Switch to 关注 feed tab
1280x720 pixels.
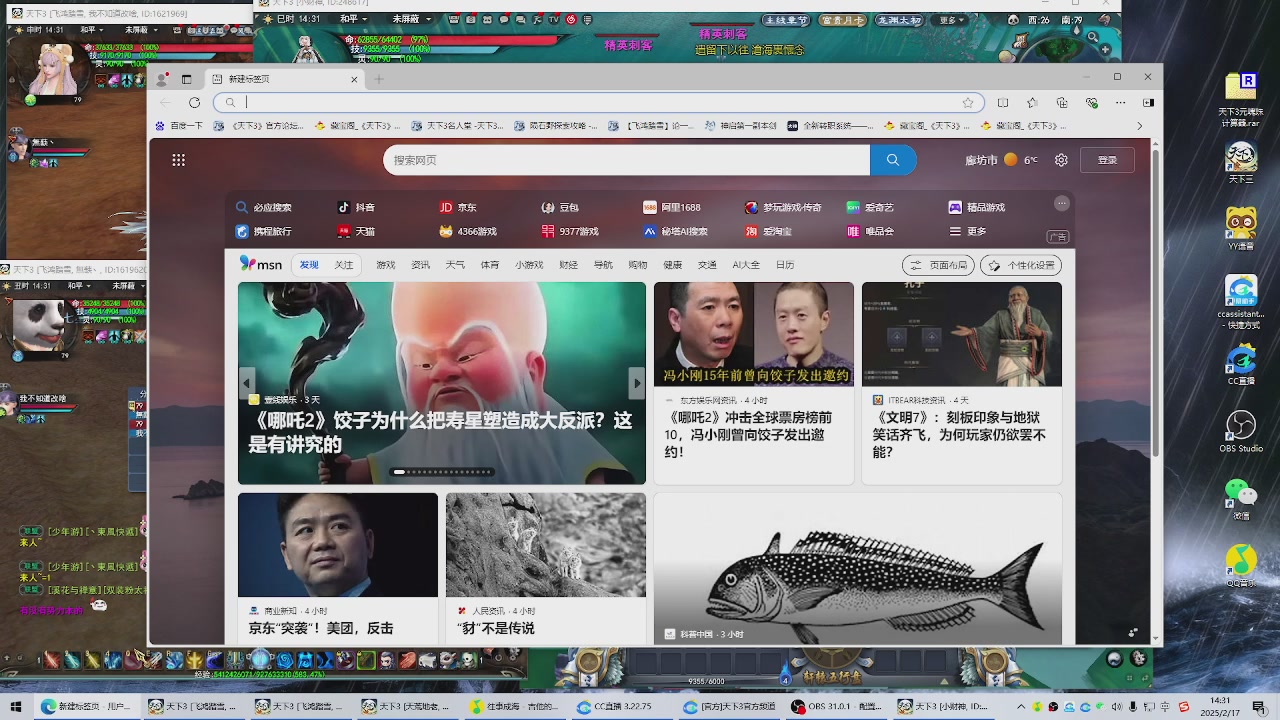(x=344, y=265)
